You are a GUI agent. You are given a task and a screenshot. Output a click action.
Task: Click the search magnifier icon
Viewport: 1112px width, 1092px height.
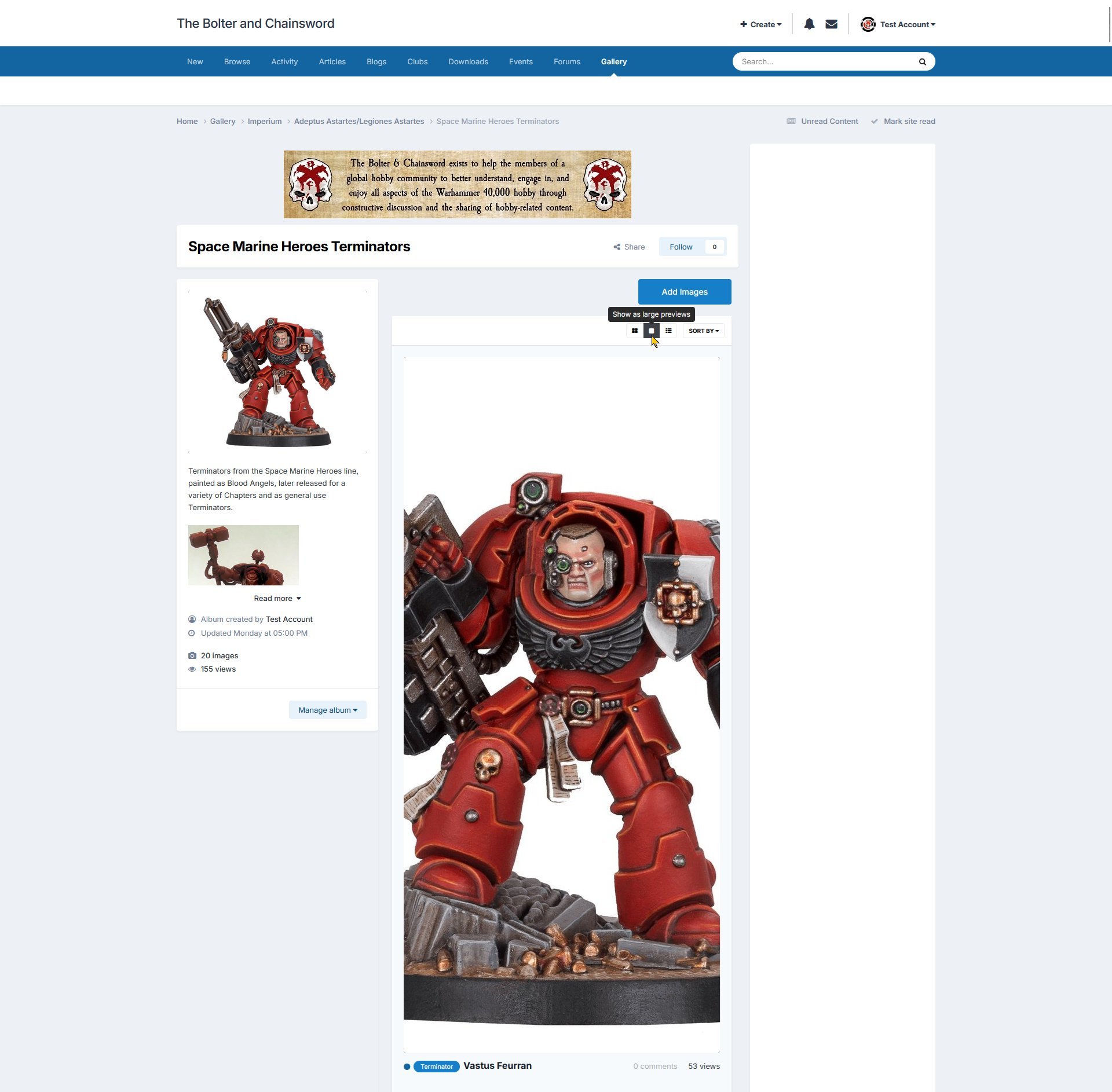922,62
